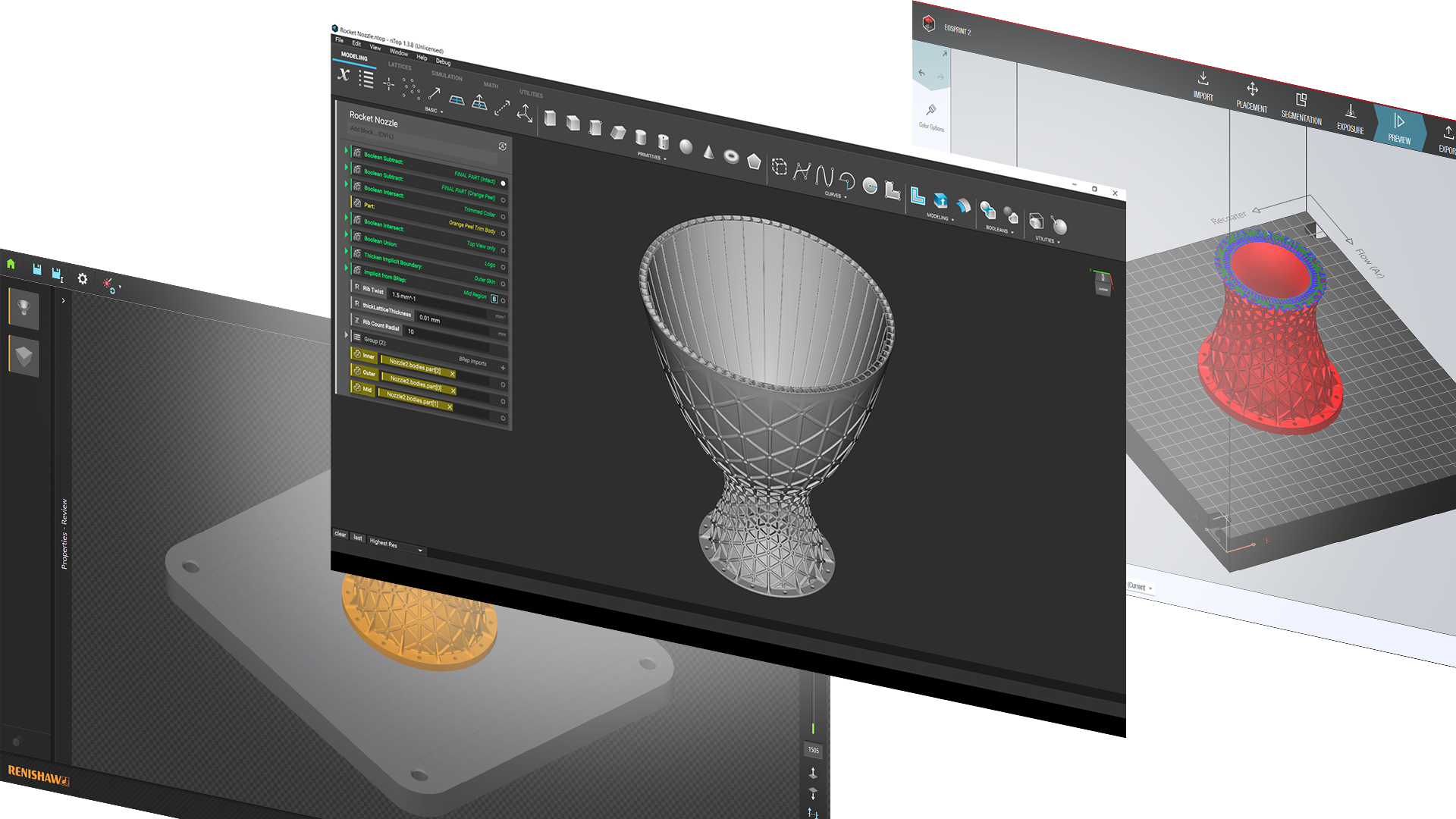The height and width of the screenshot is (819, 1456).
Task: Toggle visibility circle for FINAL PART (Intact)
Action: [503, 184]
